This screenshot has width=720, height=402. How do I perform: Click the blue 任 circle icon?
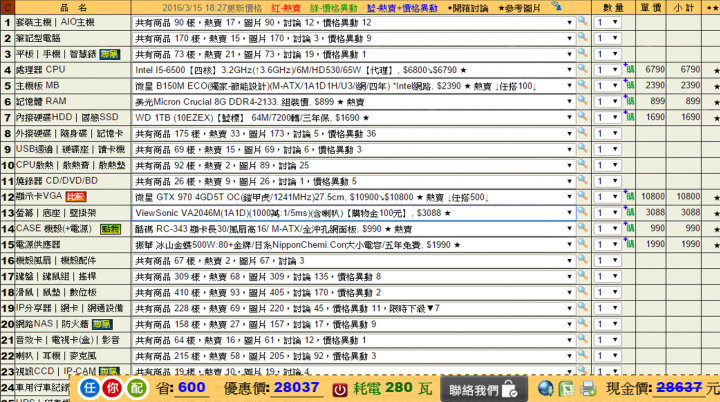pos(90,389)
